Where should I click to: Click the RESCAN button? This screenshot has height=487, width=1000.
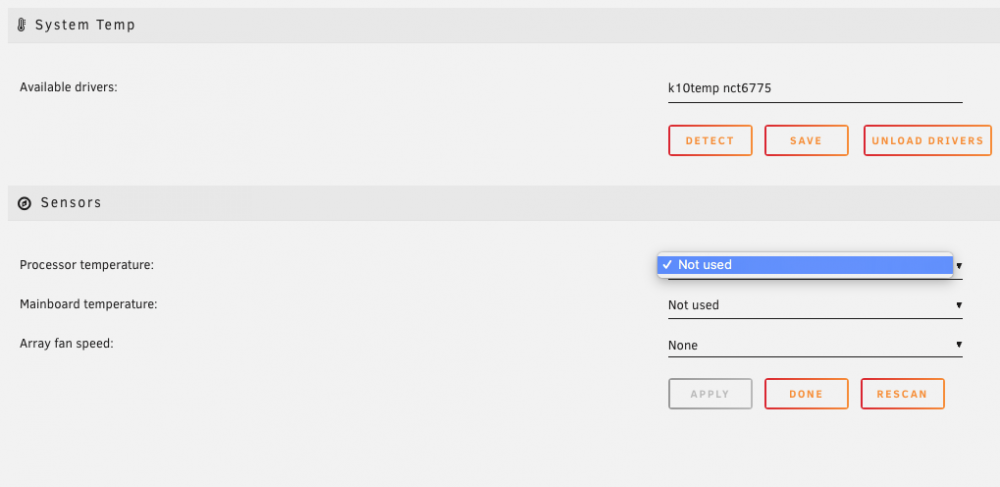[x=902, y=394]
